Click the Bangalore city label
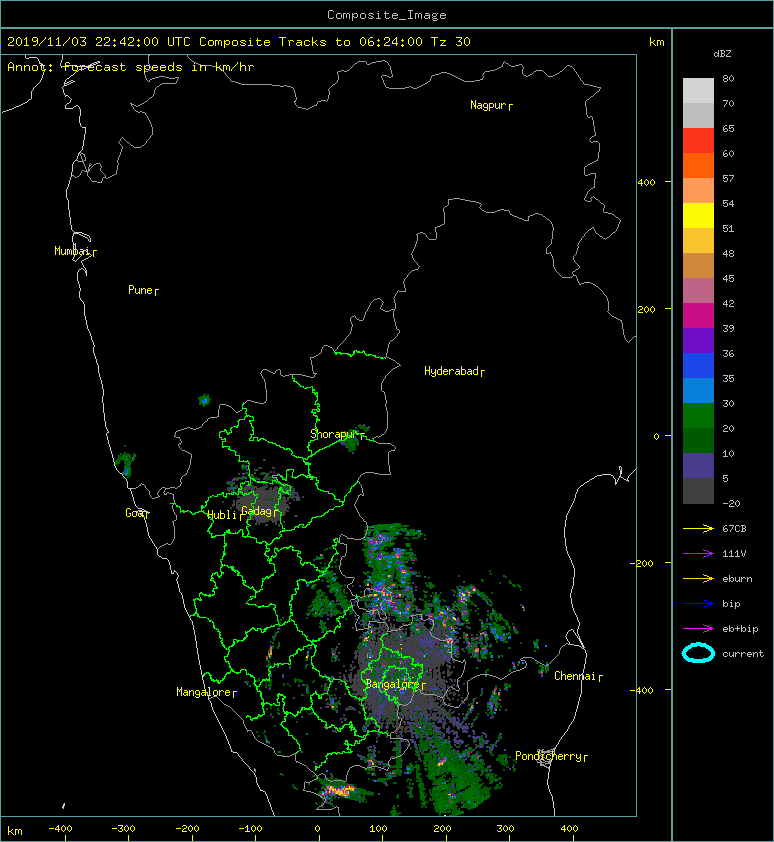 coord(392,684)
